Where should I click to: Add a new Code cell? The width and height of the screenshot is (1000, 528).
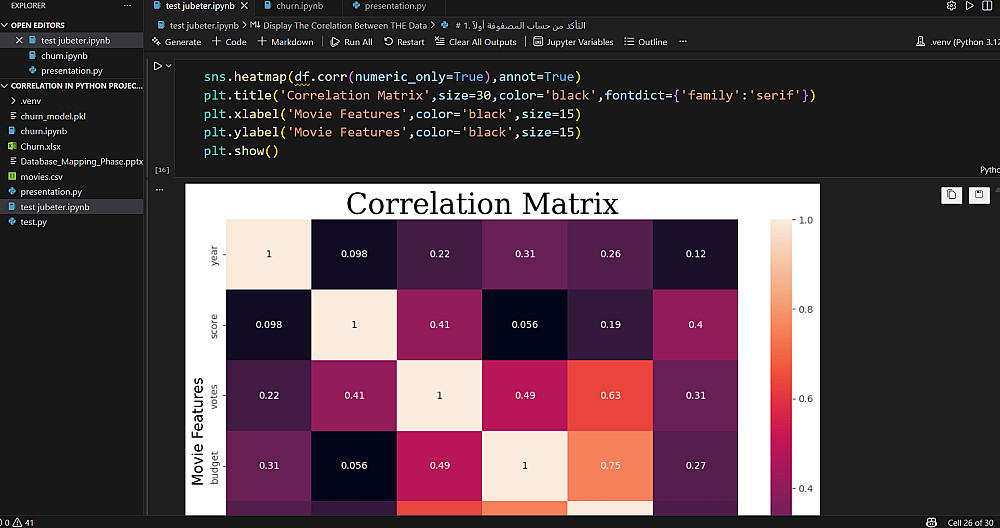click(229, 42)
